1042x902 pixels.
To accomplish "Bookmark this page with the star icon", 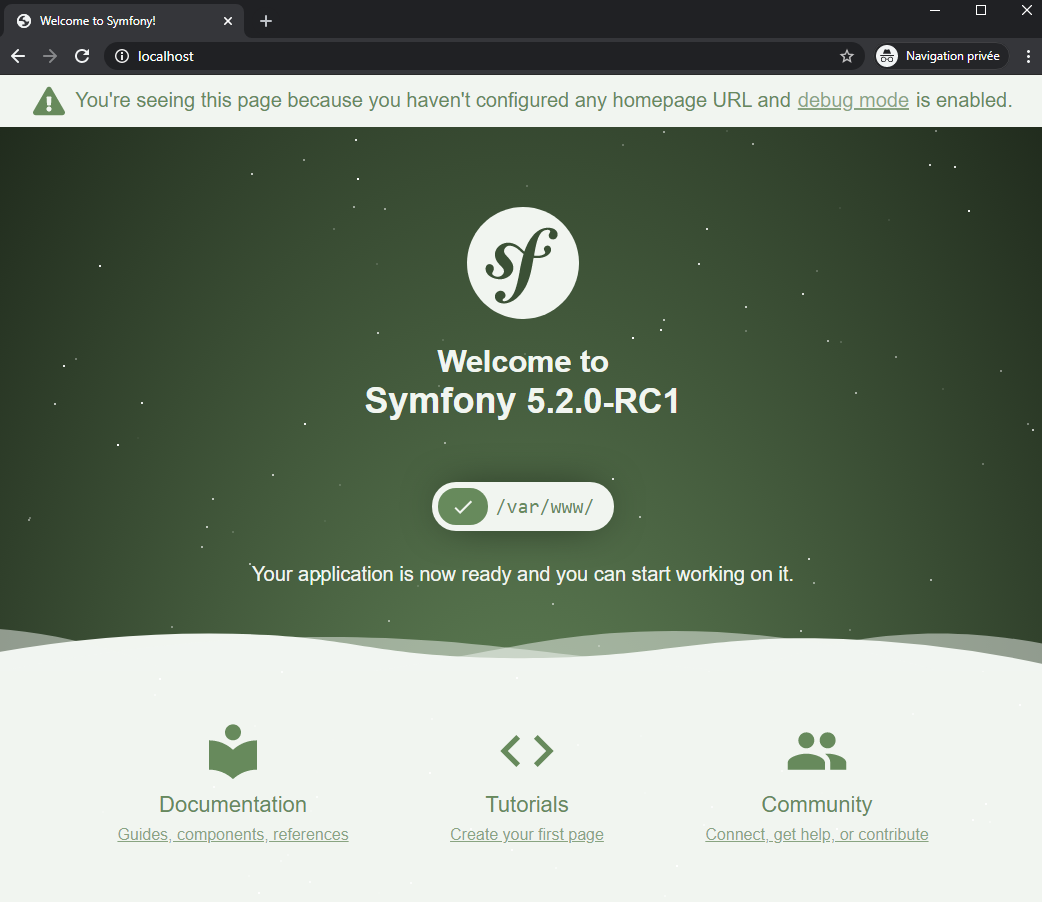I will coord(847,56).
